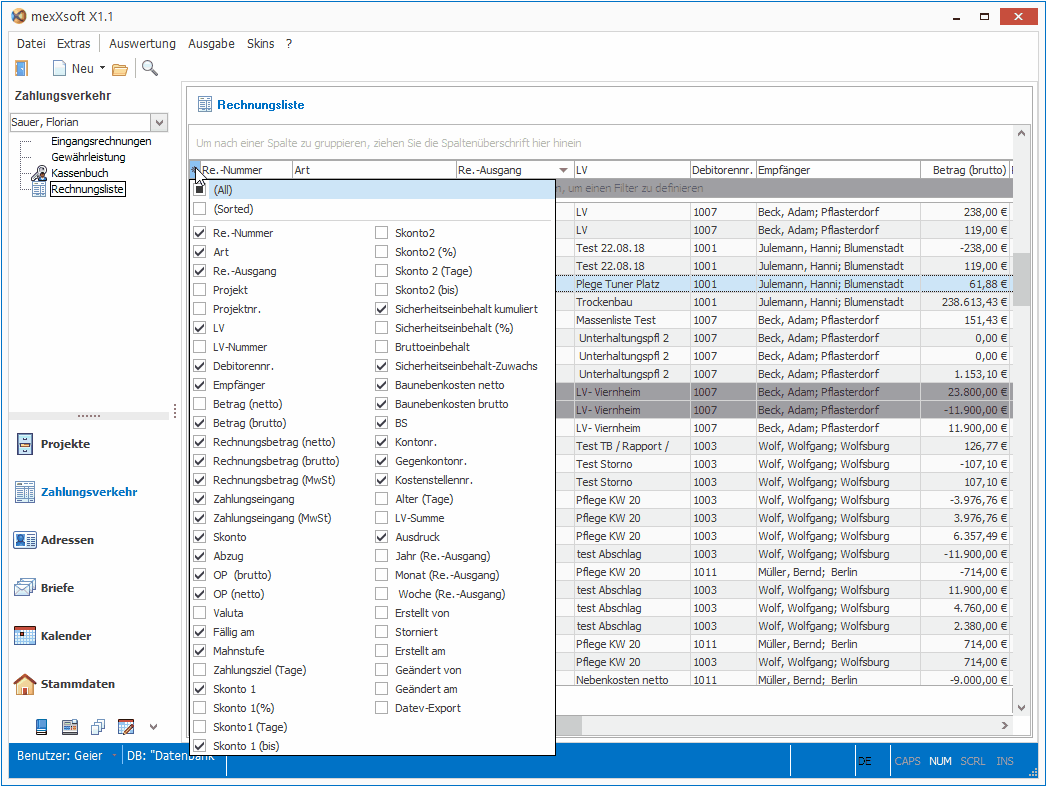
Task: Sort by the Art column header
Action: pyautogui.click(x=374, y=170)
